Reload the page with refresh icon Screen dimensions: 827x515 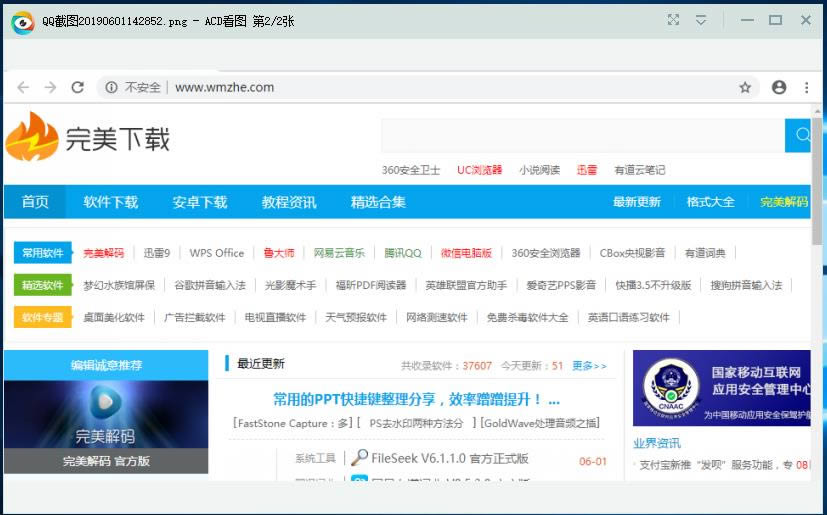tap(78, 87)
